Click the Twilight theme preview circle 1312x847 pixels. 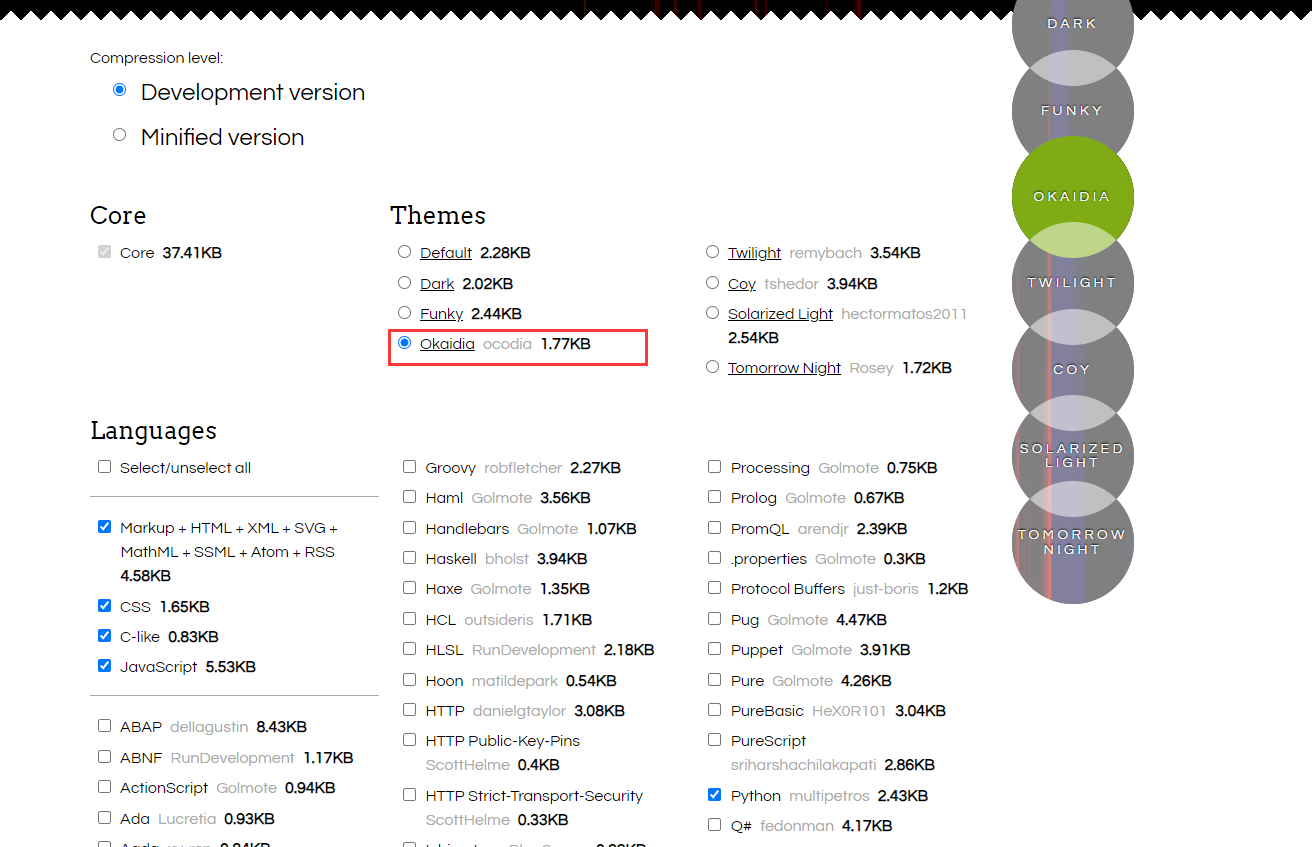click(1072, 283)
